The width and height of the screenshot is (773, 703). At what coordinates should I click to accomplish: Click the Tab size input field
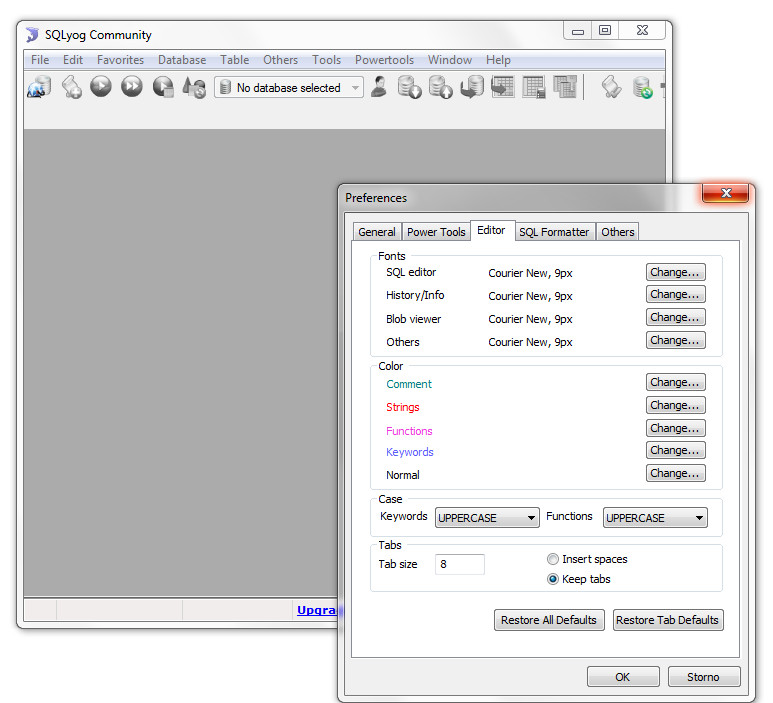[459, 564]
